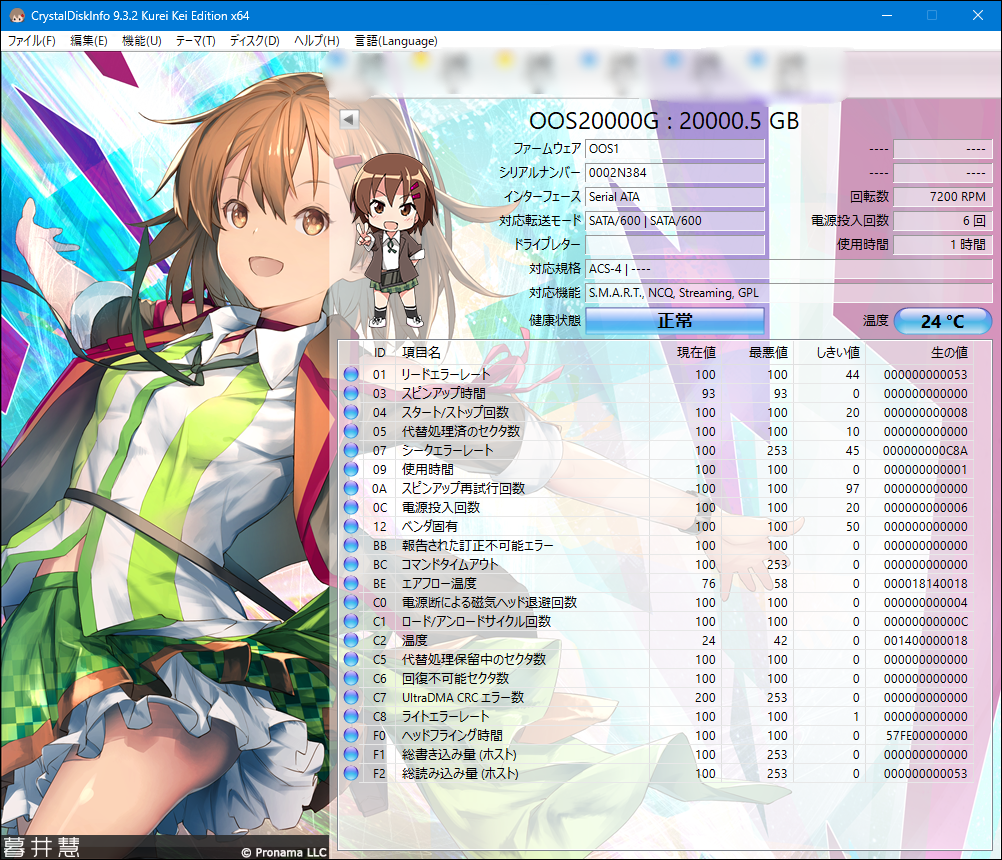Click status orb for F0 ヘッドフライング時間

tap(351, 735)
